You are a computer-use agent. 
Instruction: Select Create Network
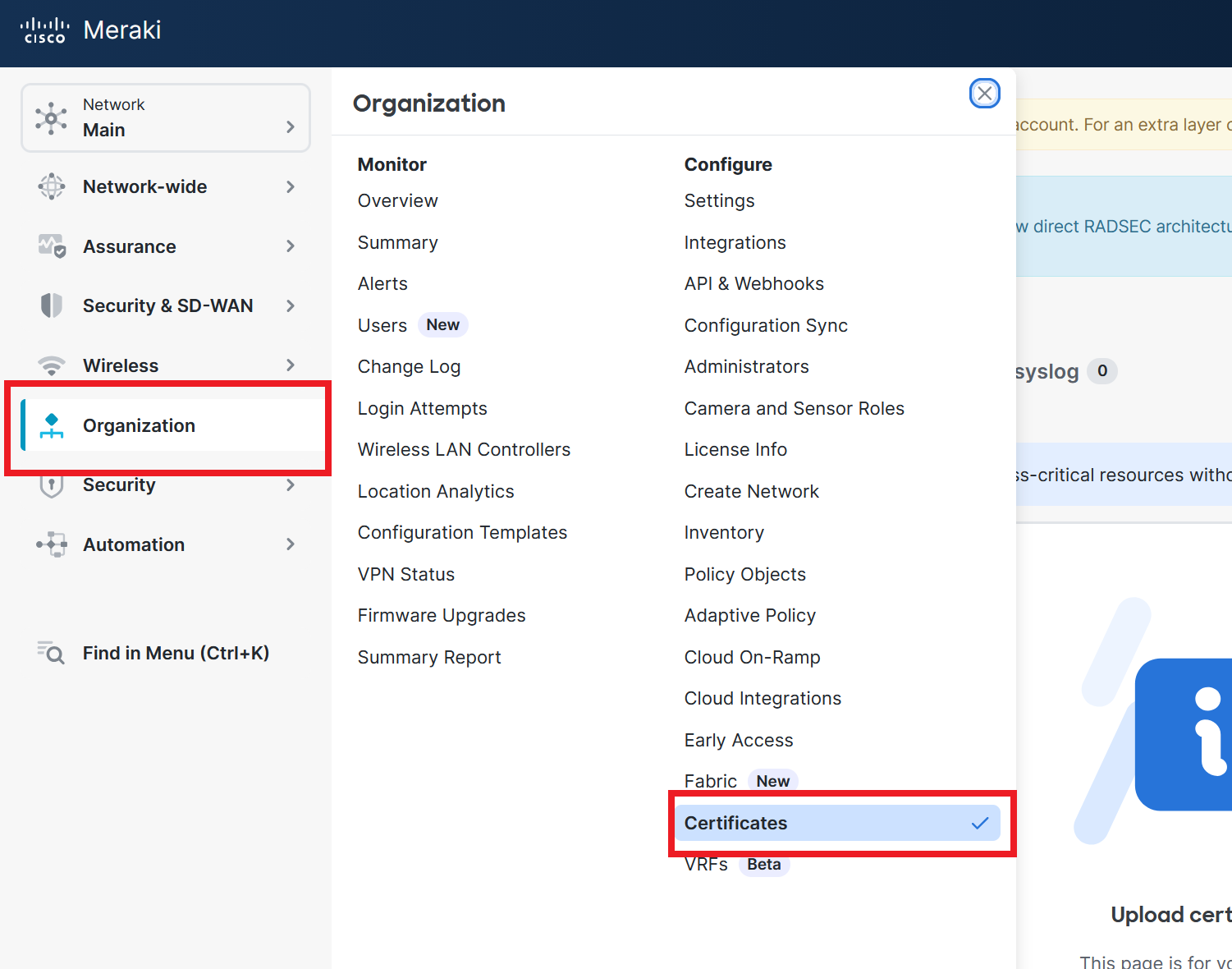pyautogui.click(x=751, y=491)
